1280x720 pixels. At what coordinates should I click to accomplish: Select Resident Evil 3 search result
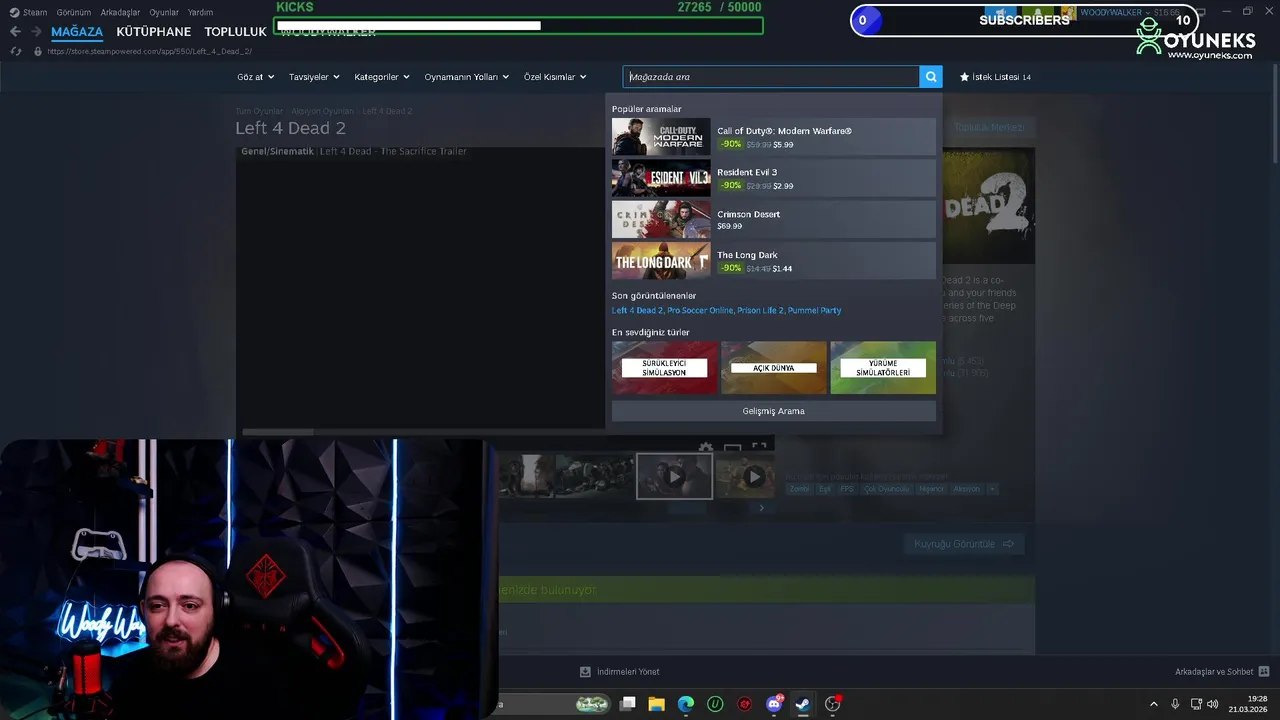[774, 178]
